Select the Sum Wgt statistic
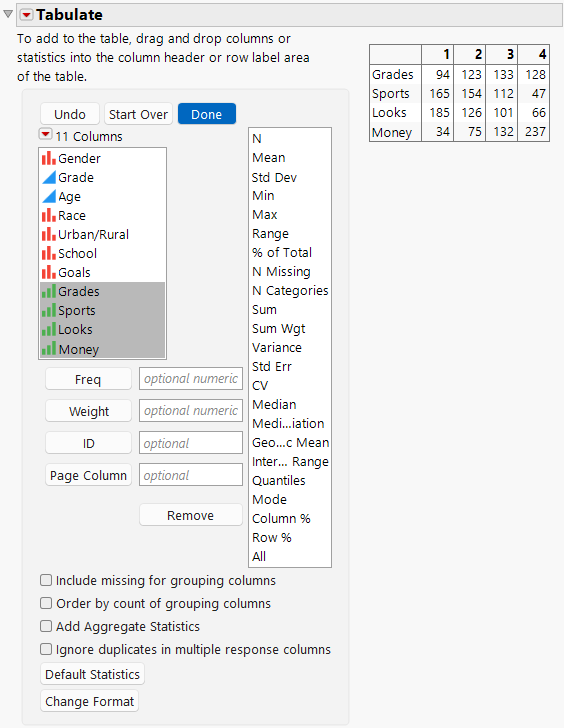The width and height of the screenshot is (564, 728). pyautogui.click(x=279, y=329)
